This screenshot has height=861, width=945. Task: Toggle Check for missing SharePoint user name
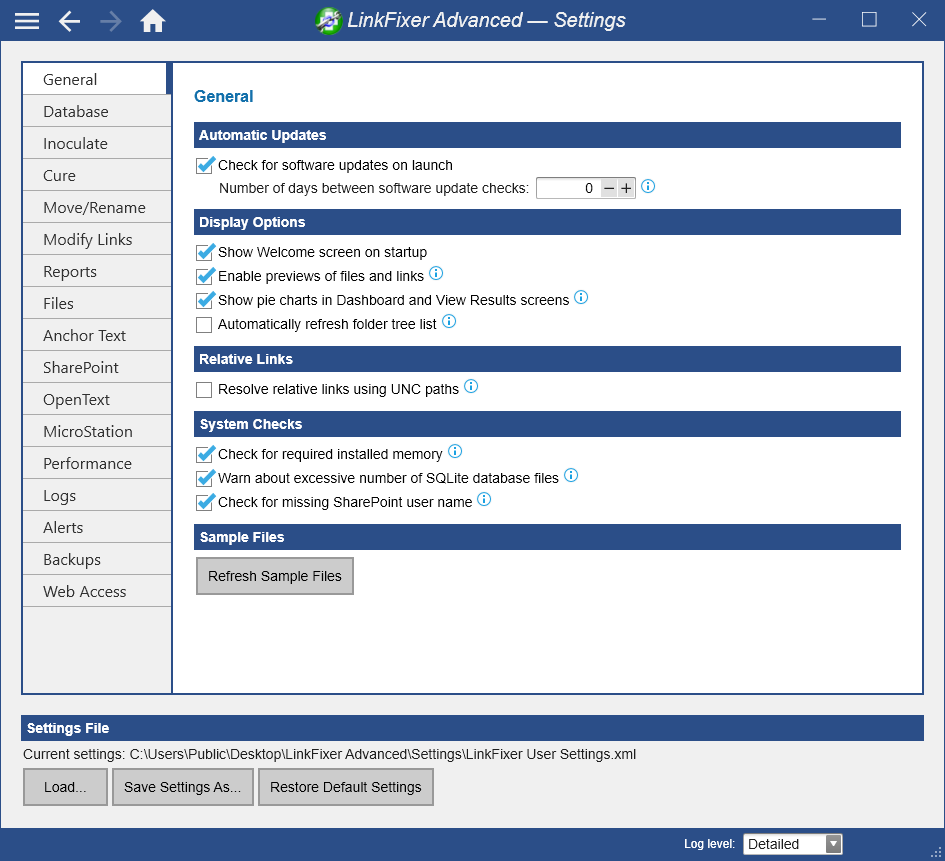point(204,503)
